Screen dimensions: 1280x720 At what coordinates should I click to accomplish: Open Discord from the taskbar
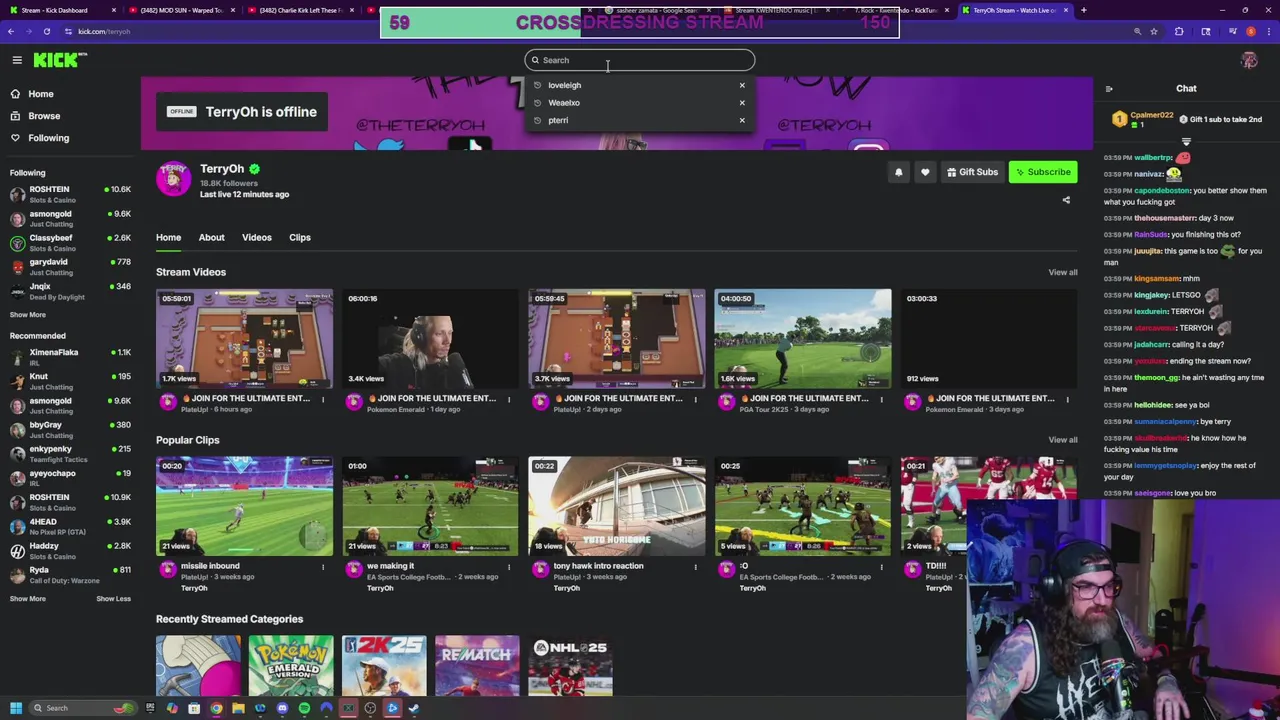pos(282,708)
